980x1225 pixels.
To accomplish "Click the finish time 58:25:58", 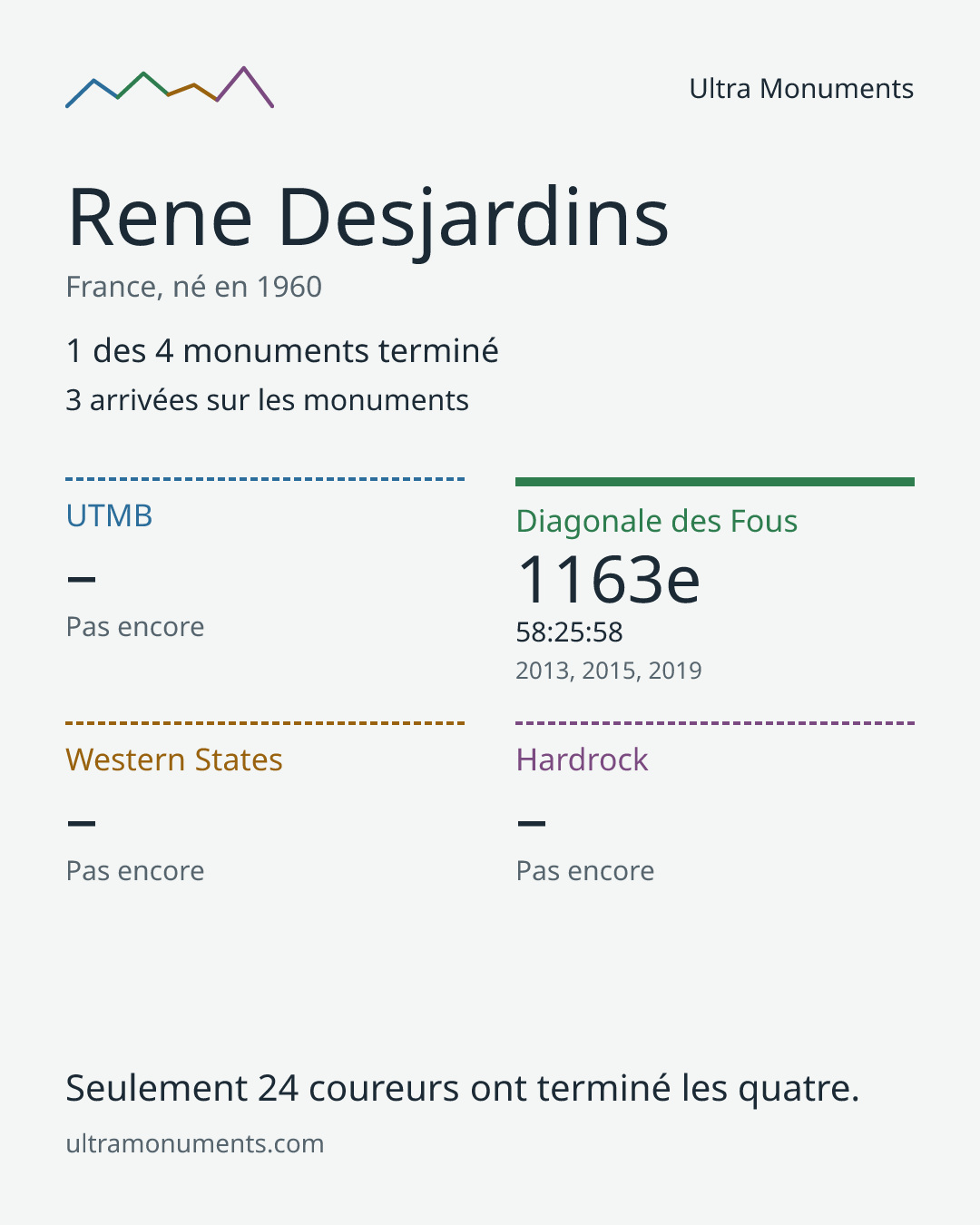I will [570, 632].
